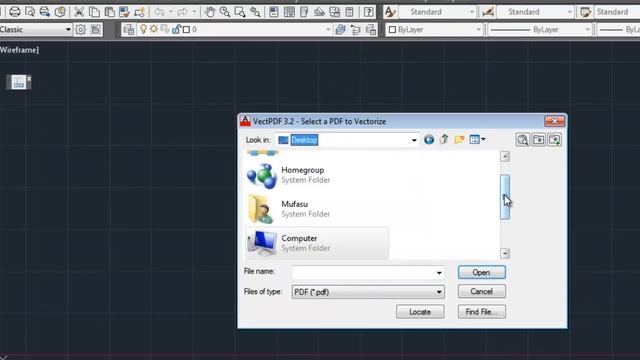Click Create New Folder icon
Image resolution: width=640 pixels, height=360 pixels.
[x=459, y=140]
